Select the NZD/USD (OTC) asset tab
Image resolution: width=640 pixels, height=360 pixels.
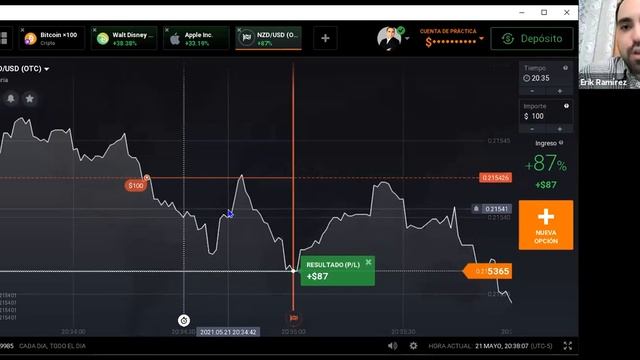click(x=269, y=38)
